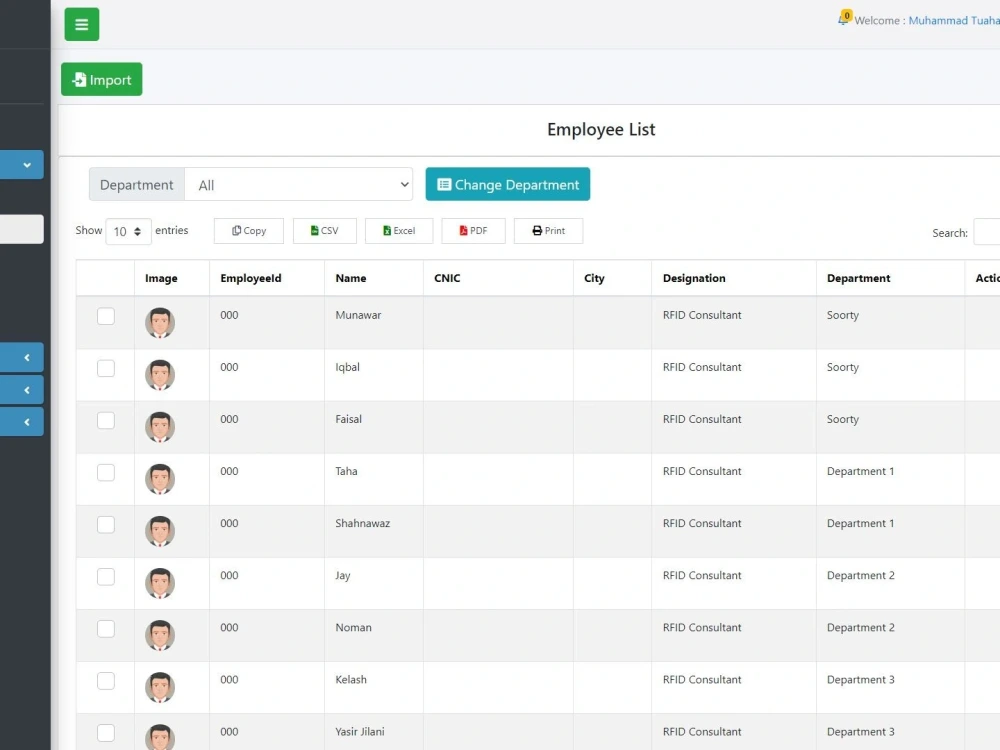
Task: Export employee list as PDF
Action: (472, 230)
